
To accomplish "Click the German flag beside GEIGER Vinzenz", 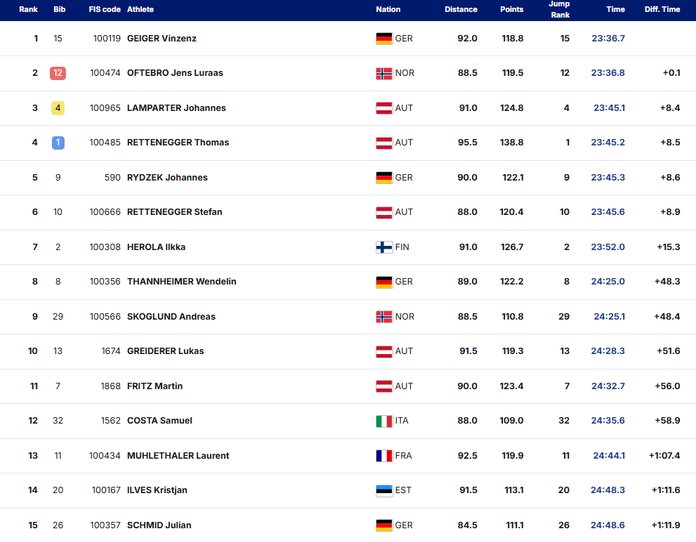I will [x=383, y=39].
